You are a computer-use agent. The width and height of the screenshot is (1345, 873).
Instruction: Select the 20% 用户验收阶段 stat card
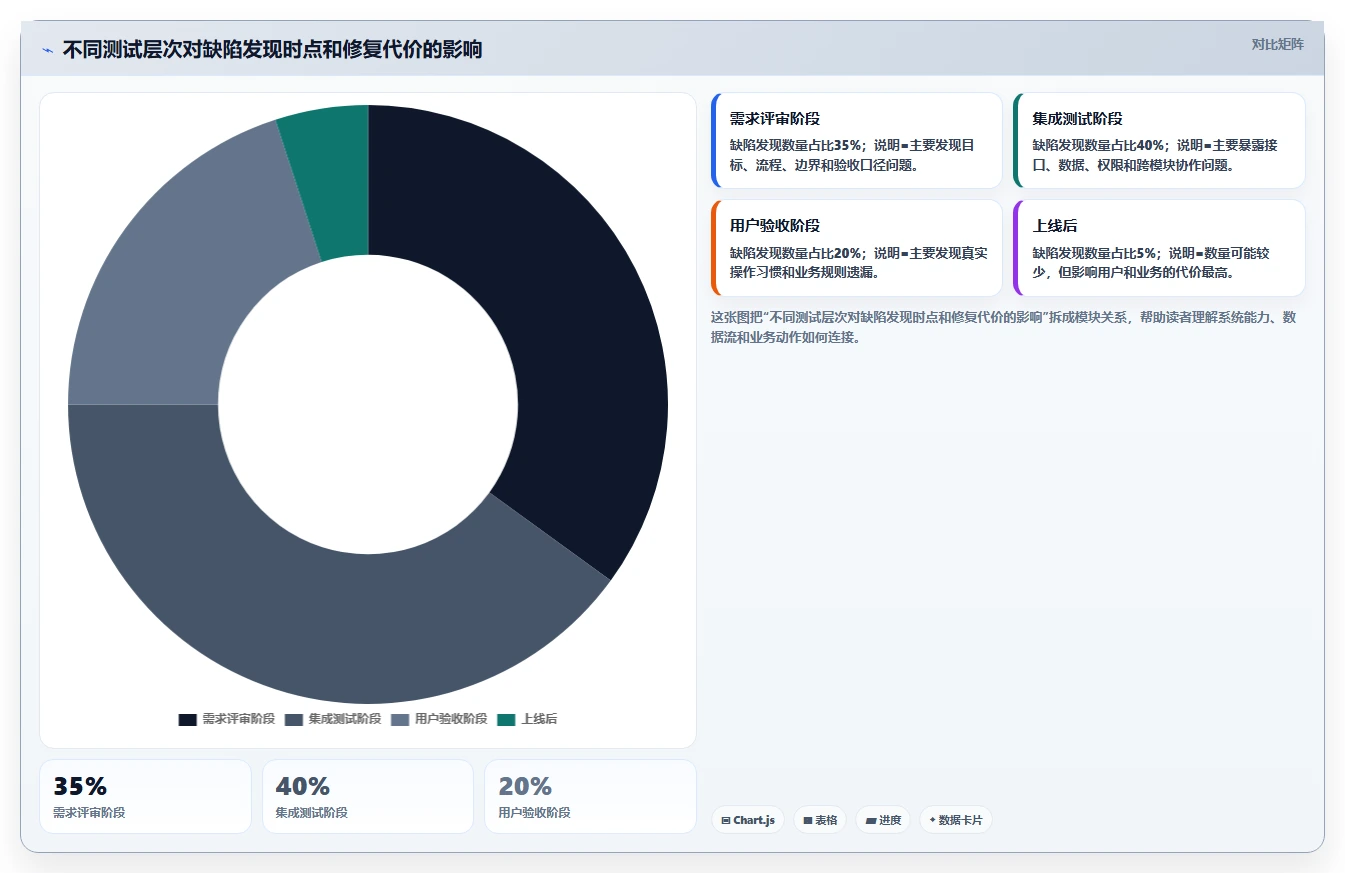pos(590,796)
